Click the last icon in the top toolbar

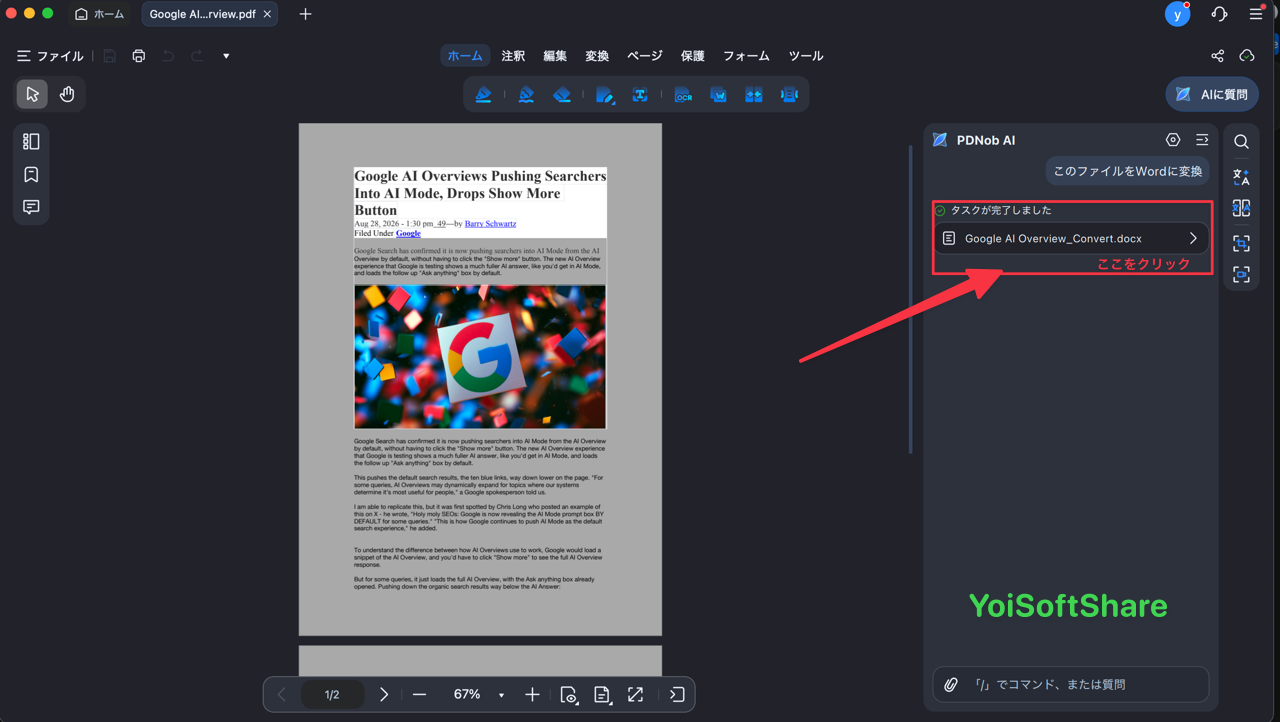pos(789,95)
